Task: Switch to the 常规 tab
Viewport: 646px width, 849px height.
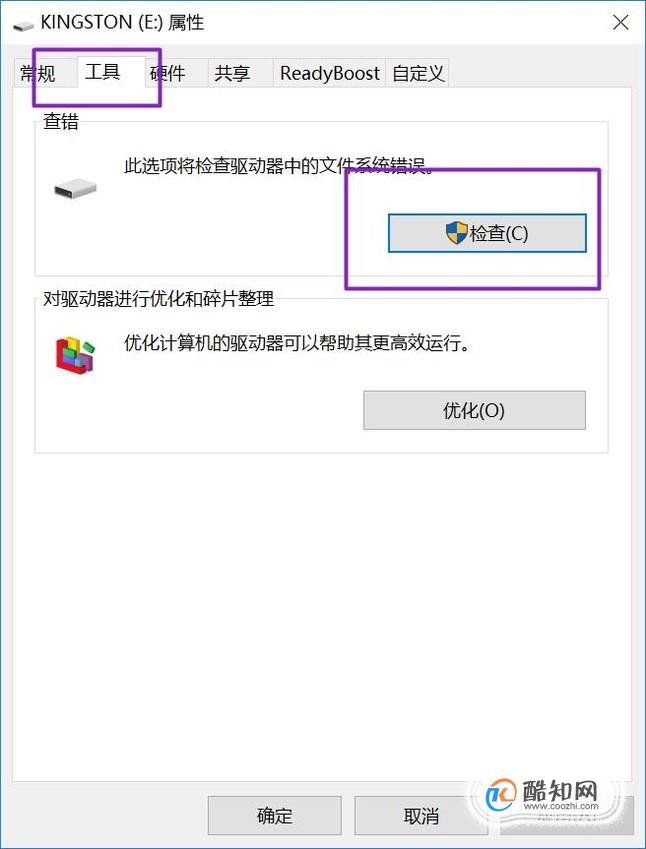Action: (x=38, y=74)
